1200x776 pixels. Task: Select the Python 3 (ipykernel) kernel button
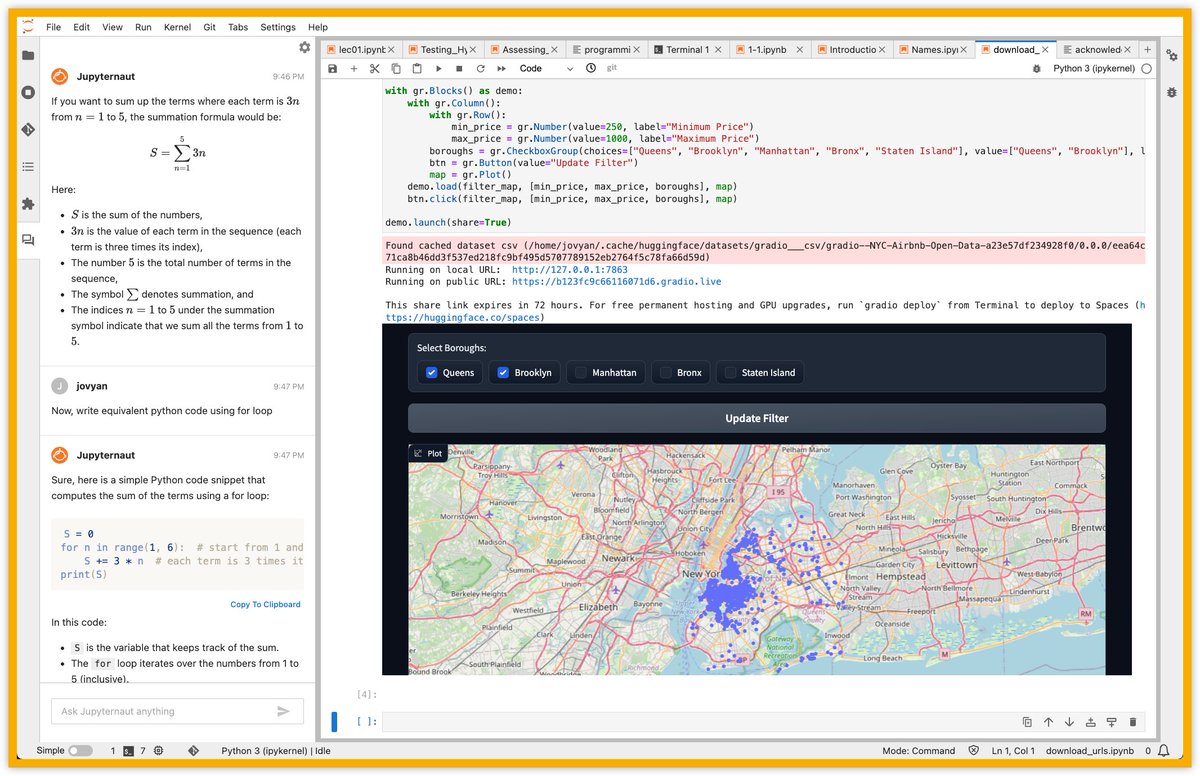[x=1094, y=68]
